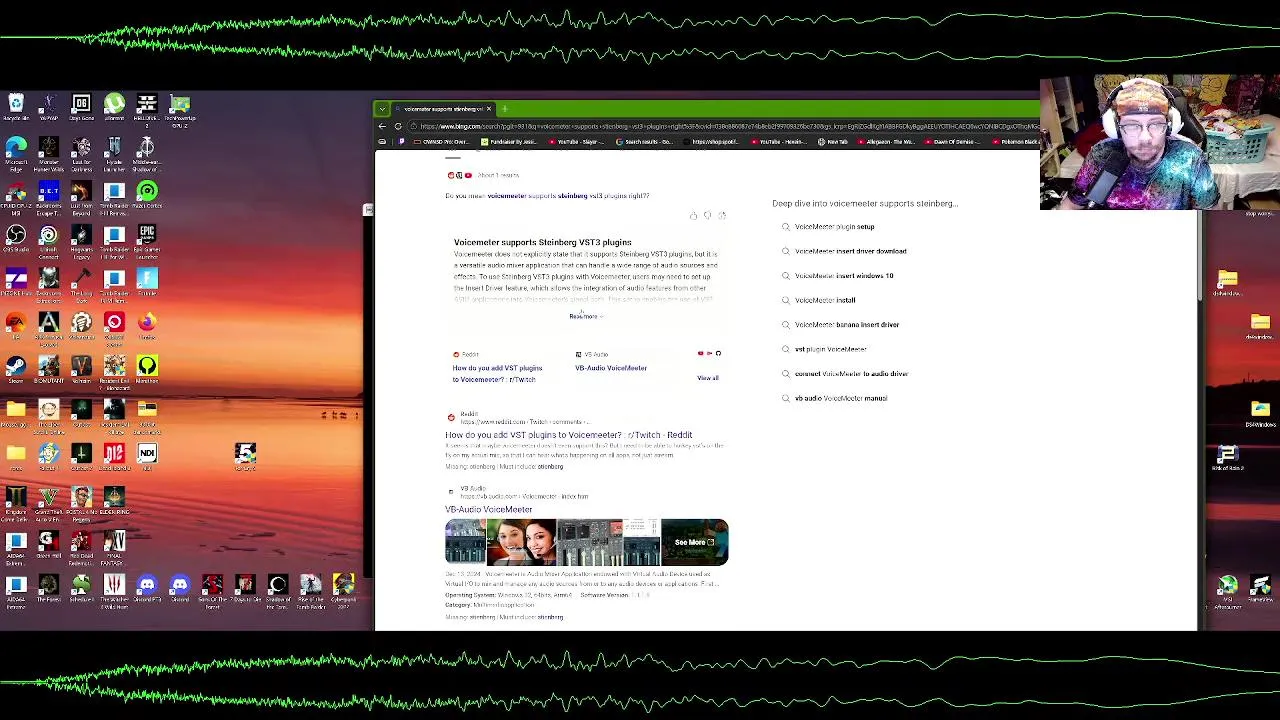Open the ELDEN RING desktop shortcut
The height and width of the screenshot is (720, 1280).
click(x=114, y=498)
